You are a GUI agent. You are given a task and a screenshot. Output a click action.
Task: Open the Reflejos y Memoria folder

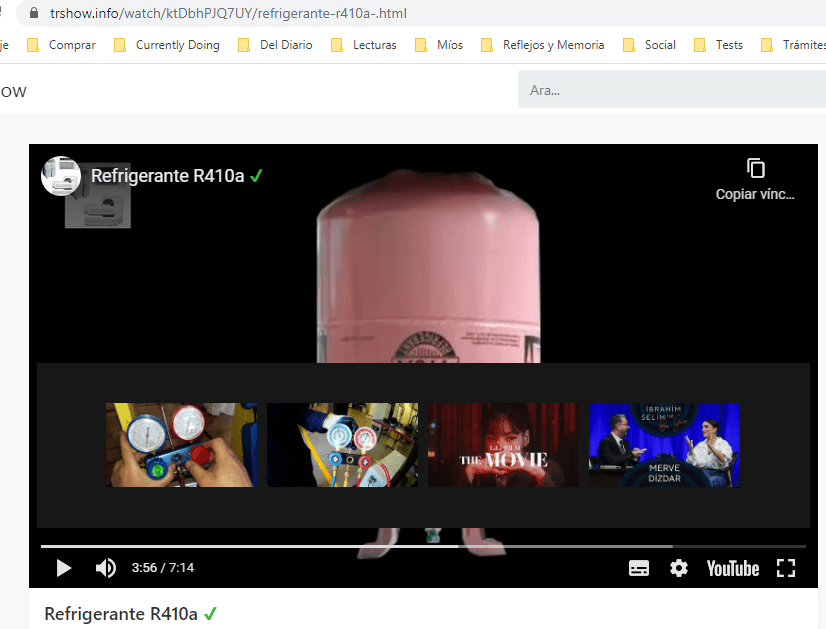tap(542, 45)
